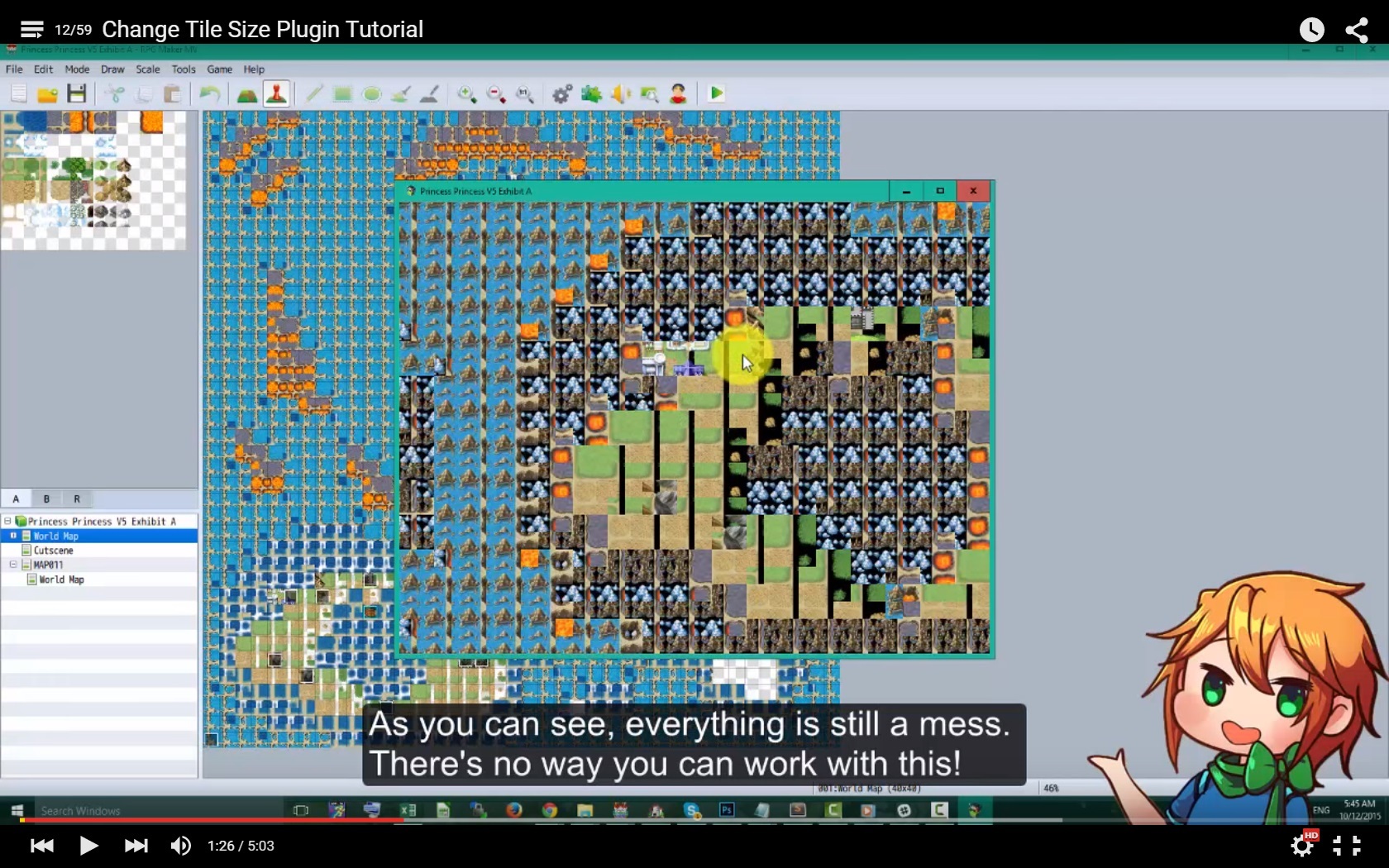Viewport: 1389px width, 868px height.
Task: Click the video Share icon
Action: point(1357,30)
